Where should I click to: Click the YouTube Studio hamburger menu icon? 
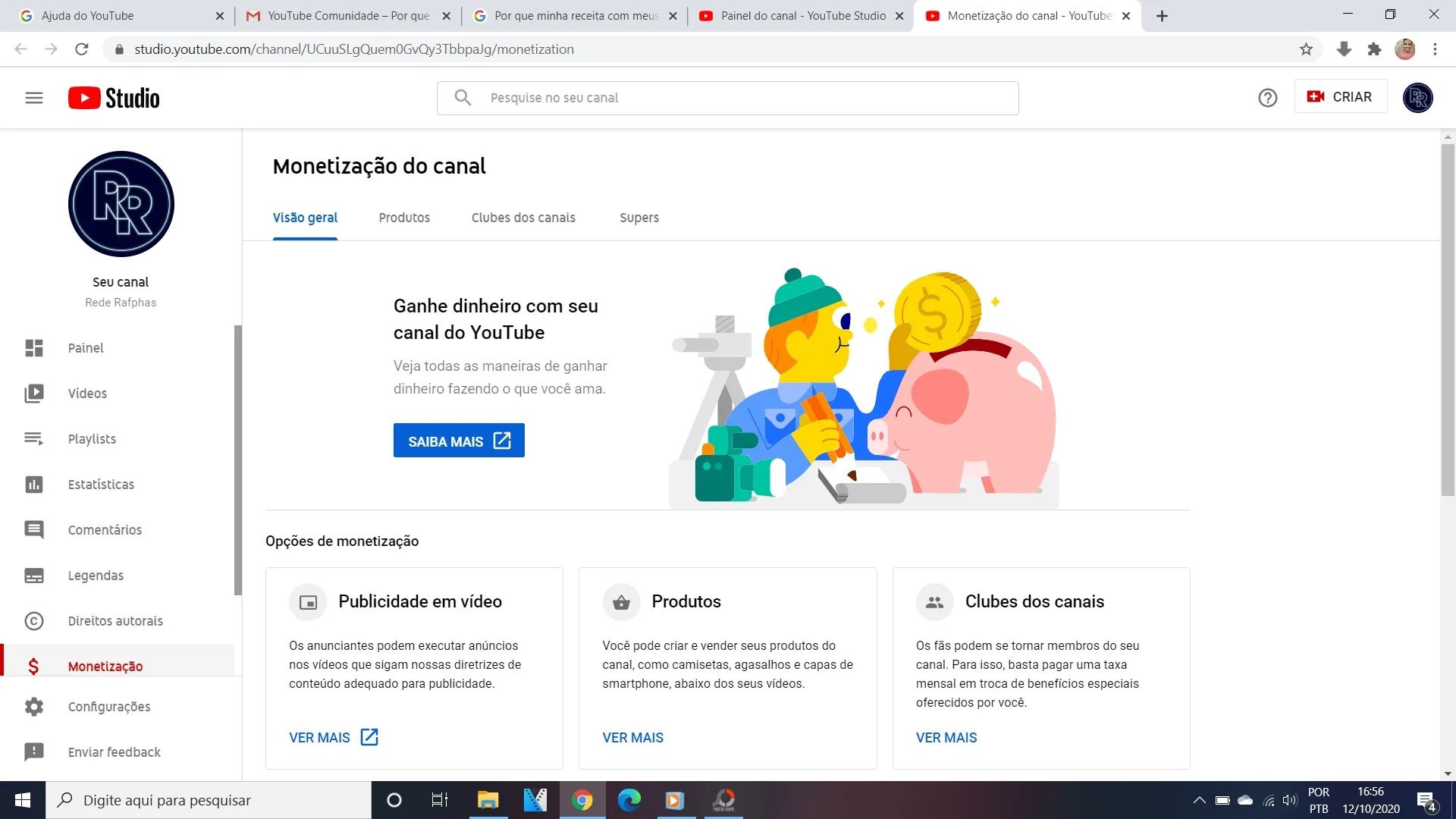point(32,97)
